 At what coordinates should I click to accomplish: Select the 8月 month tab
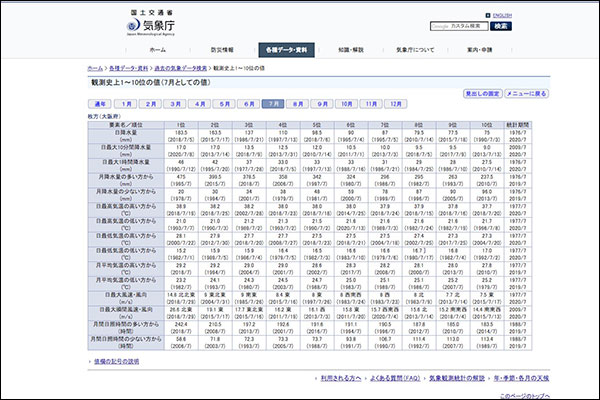[x=298, y=103]
